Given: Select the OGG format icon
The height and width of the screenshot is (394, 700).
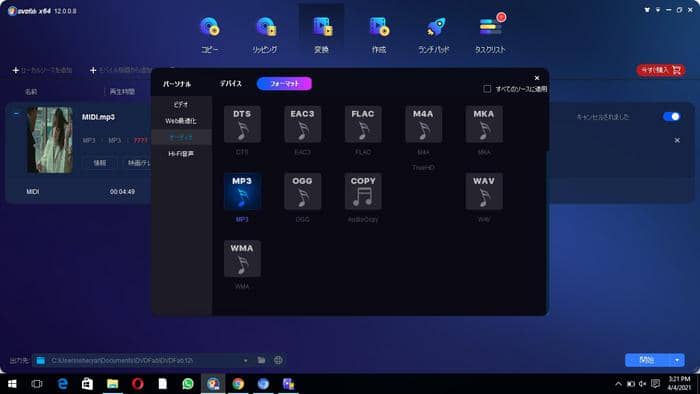Looking at the screenshot, I should click(302, 191).
